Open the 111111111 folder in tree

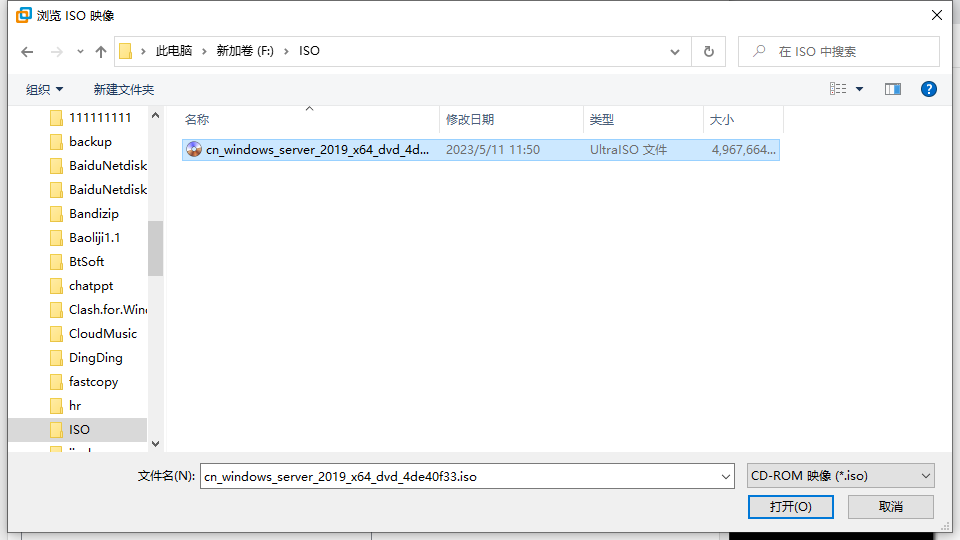point(98,118)
